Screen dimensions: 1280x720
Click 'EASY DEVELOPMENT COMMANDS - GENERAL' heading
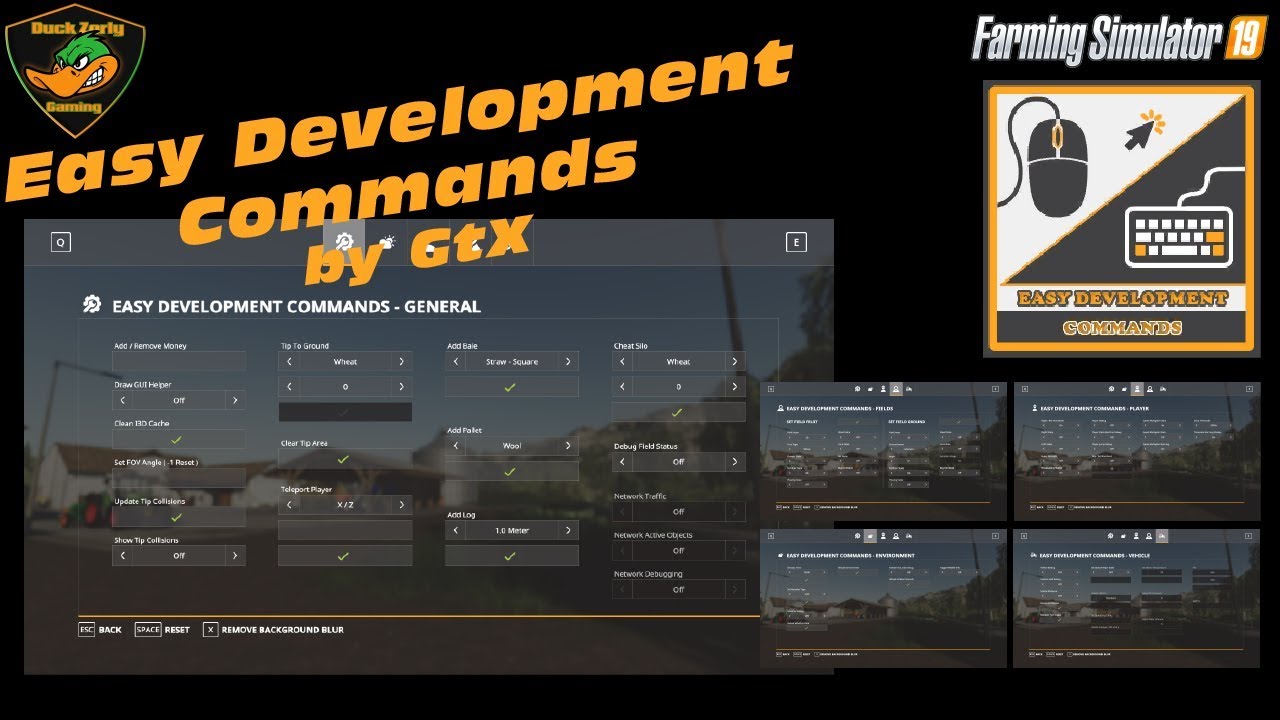[296, 306]
